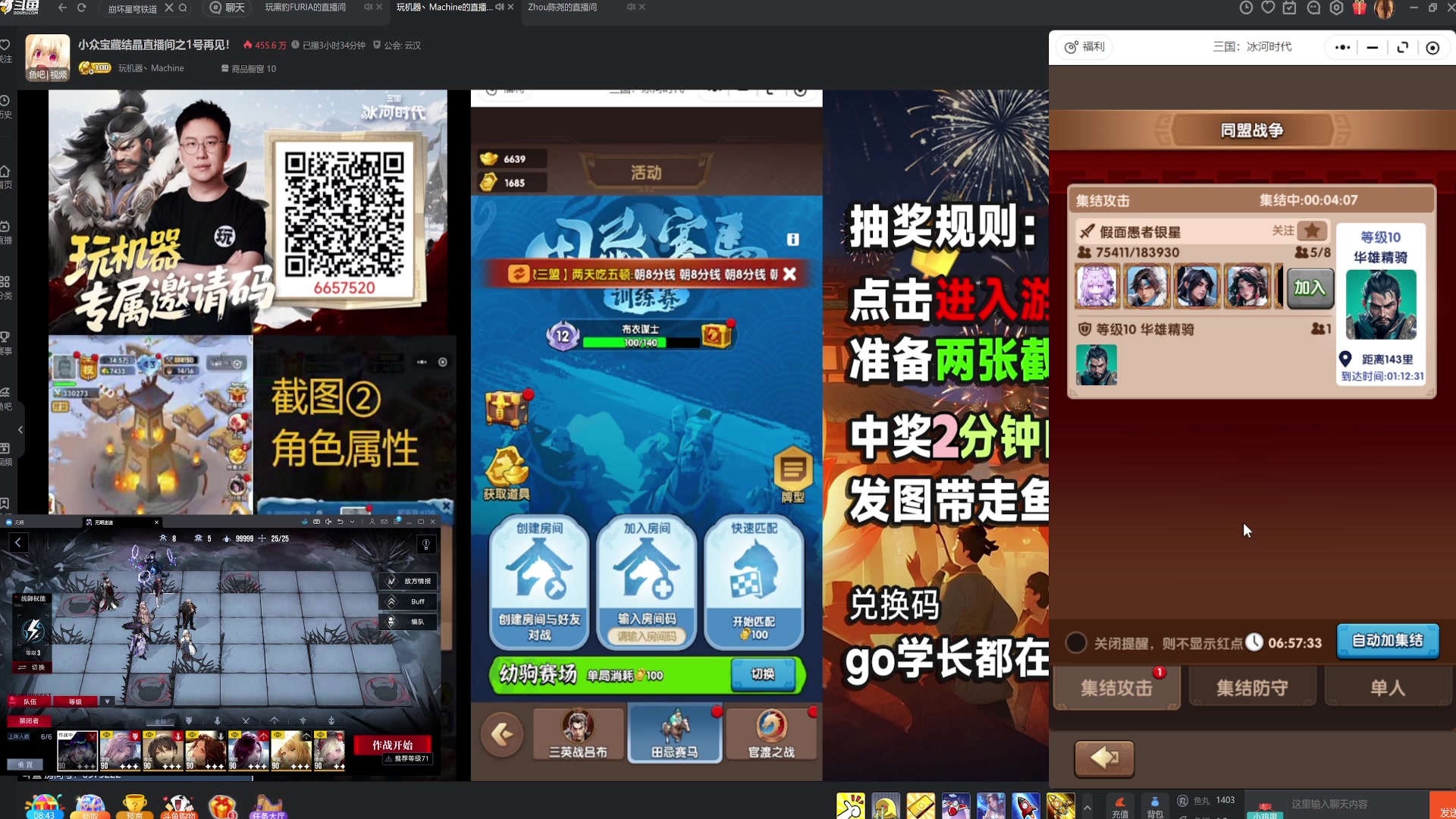This screenshot has height=819, width=1456.
Task: Send the red rocket gift
Action: point(1026,805)
